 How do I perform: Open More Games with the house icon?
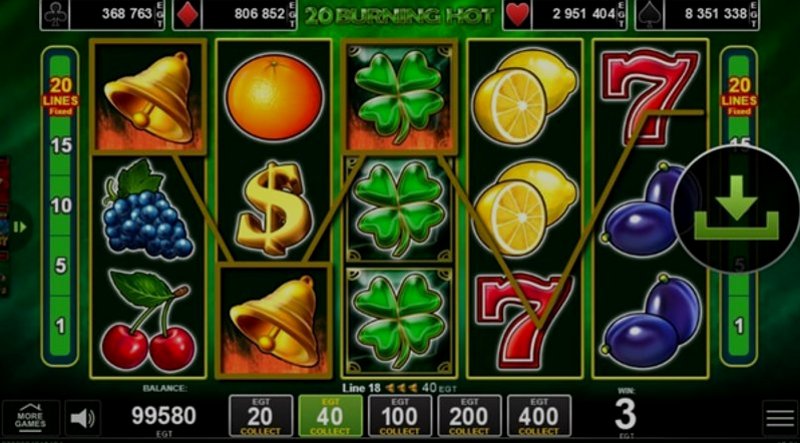point(31,418)
